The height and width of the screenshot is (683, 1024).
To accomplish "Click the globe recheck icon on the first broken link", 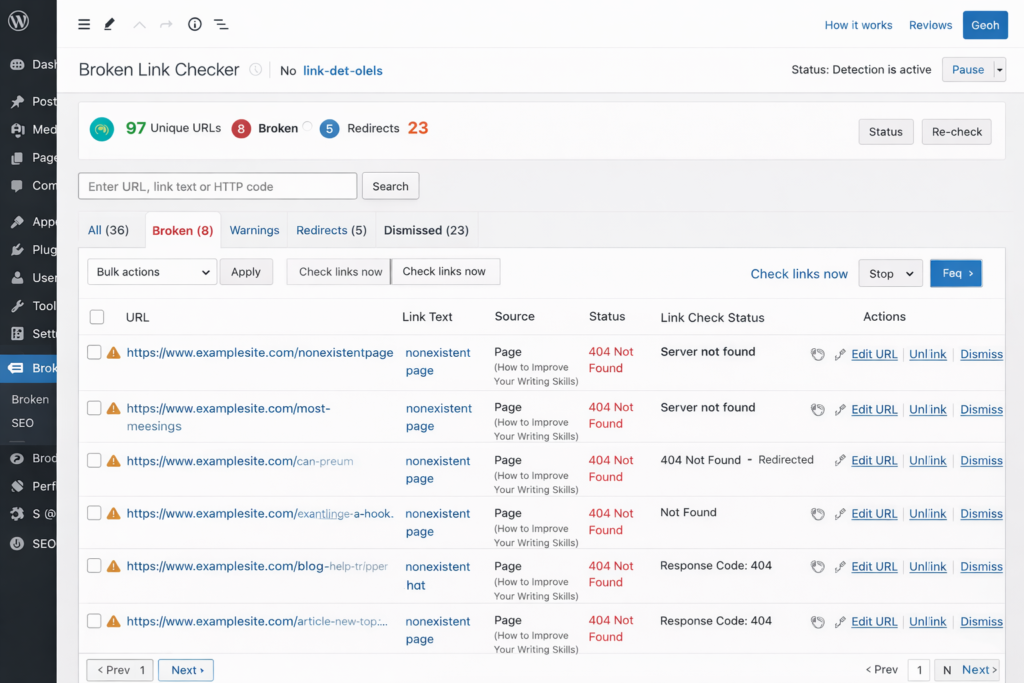I will click(x=817, y=354).
